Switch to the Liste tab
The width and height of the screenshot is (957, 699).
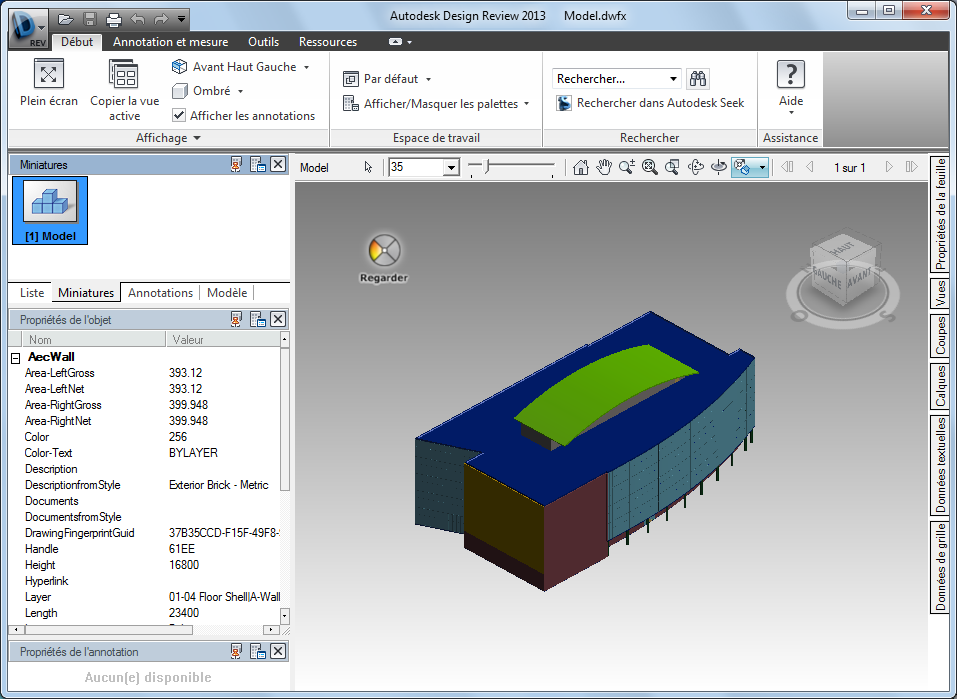click(x=32, y=293)
